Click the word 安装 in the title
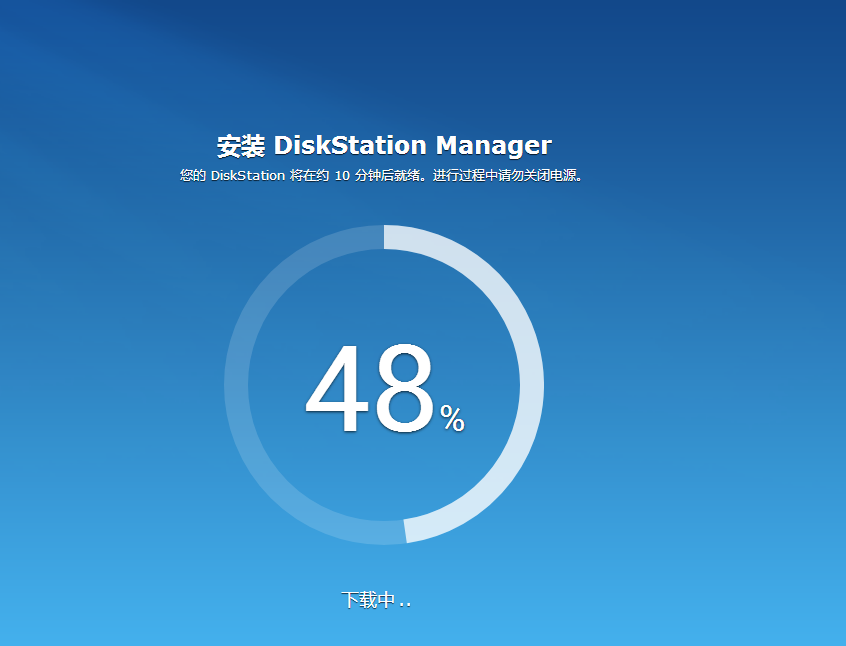This screenshot has width=846, height=646. tap(241, 146)
